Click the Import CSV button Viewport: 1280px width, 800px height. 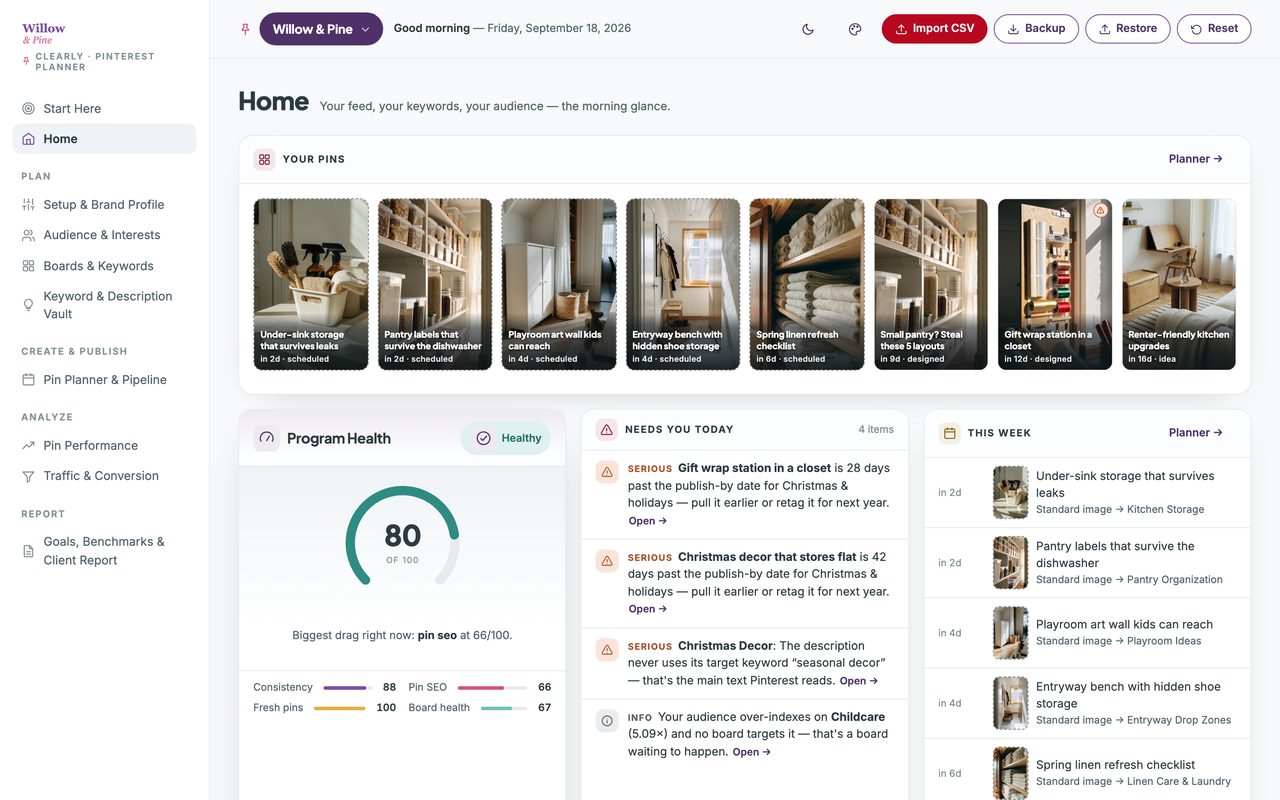click(934, 29)
